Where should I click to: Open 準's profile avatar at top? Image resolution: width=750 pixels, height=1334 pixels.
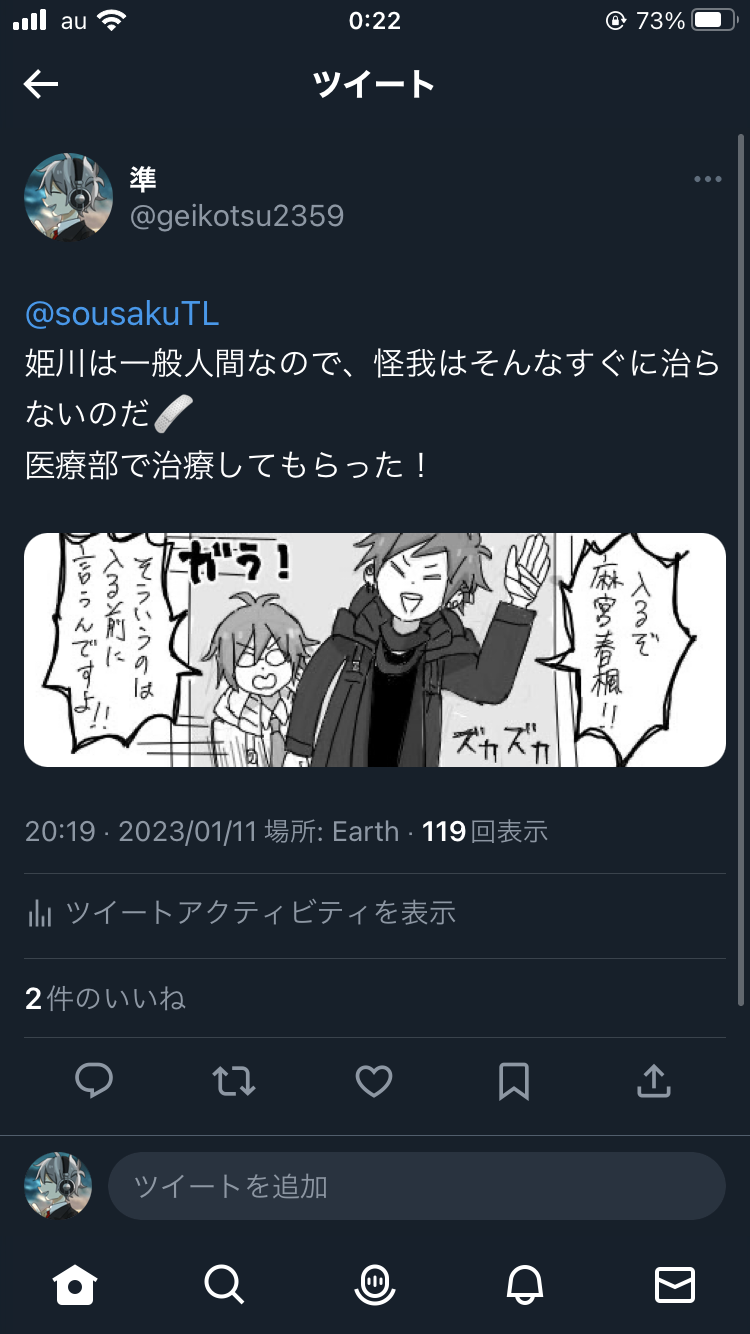click(x=68, y=197)
